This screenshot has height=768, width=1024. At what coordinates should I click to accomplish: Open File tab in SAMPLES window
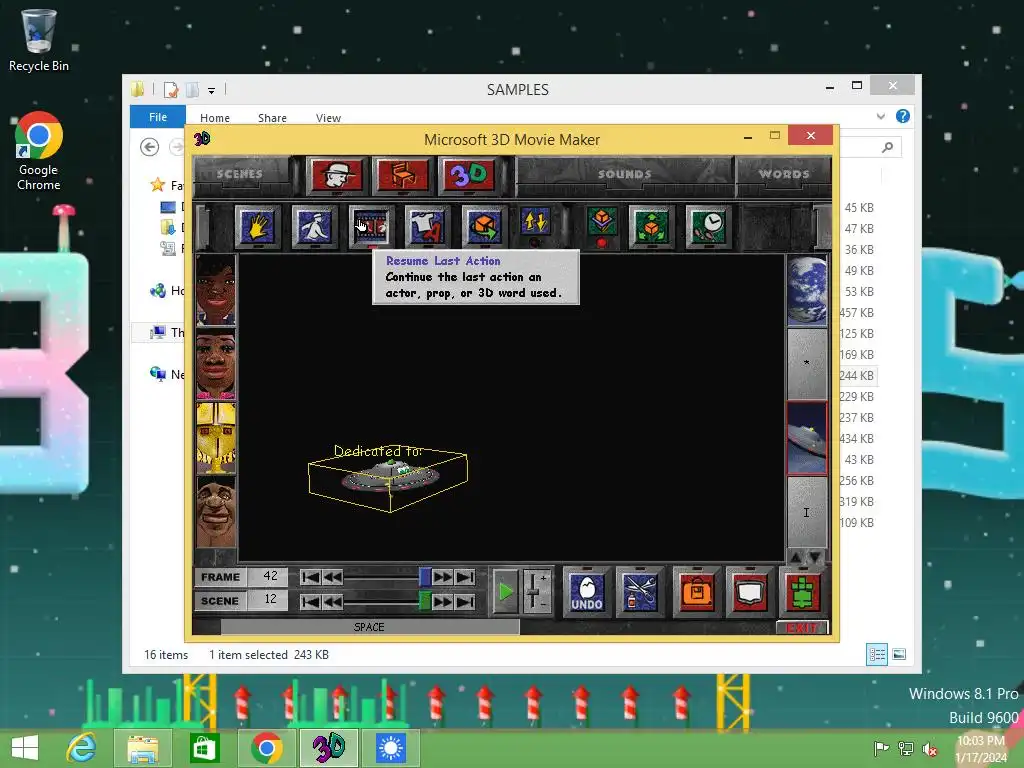tap(158, 117)
